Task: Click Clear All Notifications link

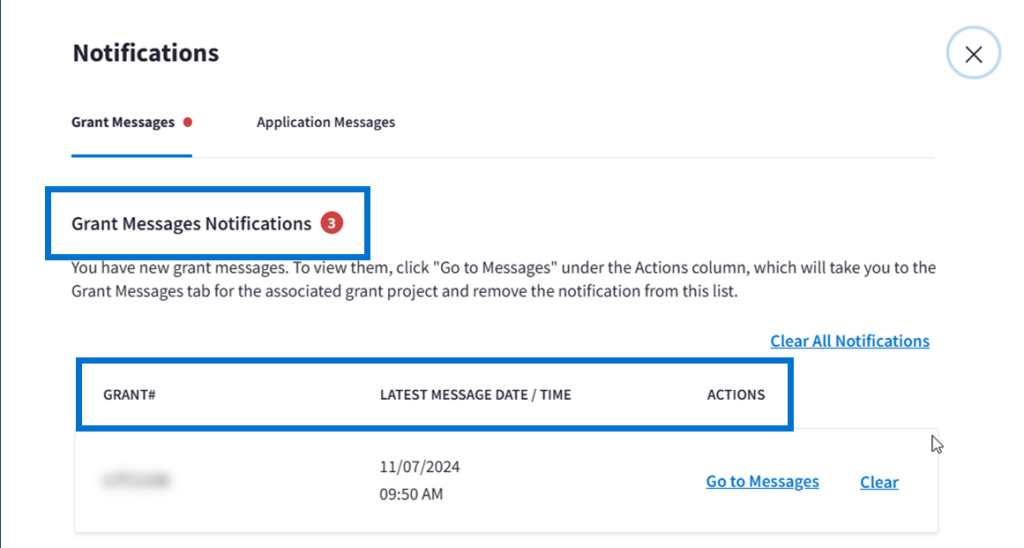Action: click(x=849, y=341)
